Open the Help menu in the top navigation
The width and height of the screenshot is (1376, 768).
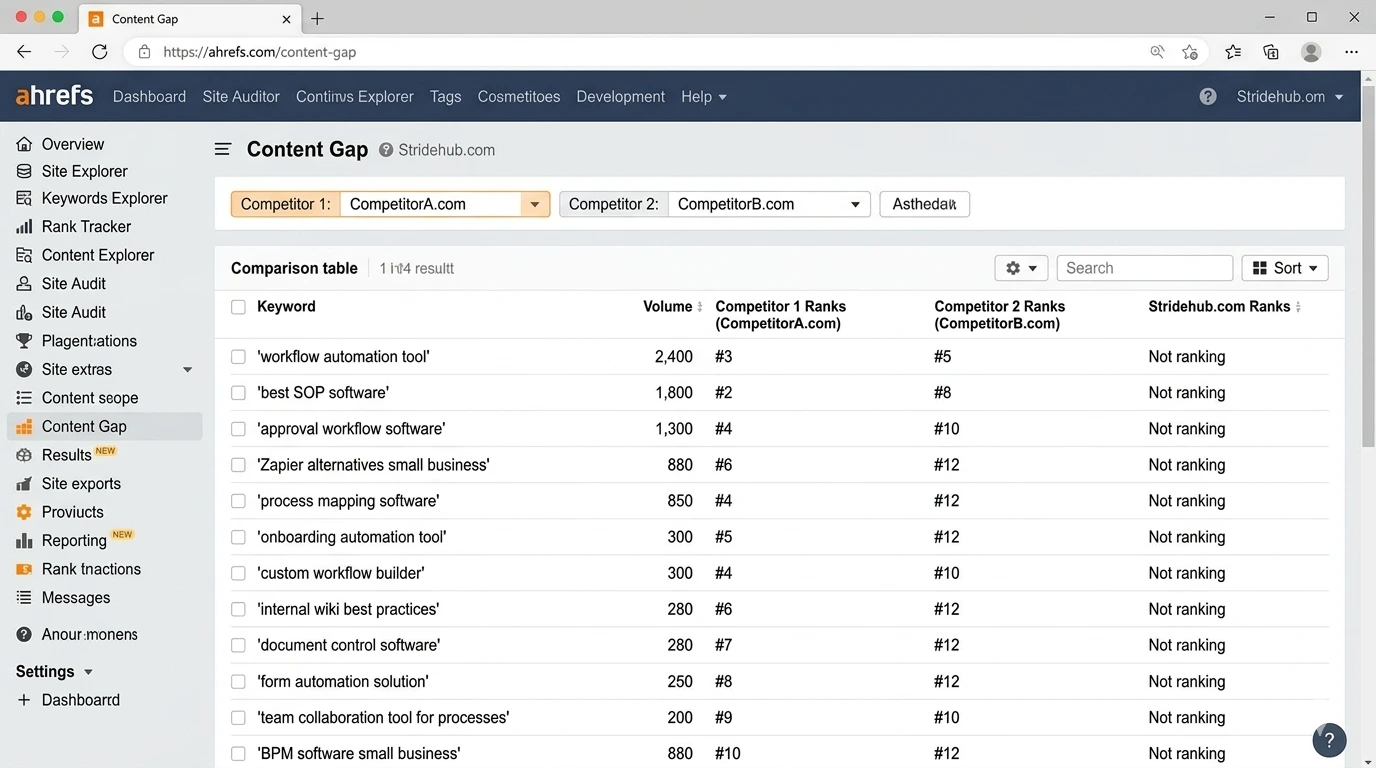(x=704, y=97)
